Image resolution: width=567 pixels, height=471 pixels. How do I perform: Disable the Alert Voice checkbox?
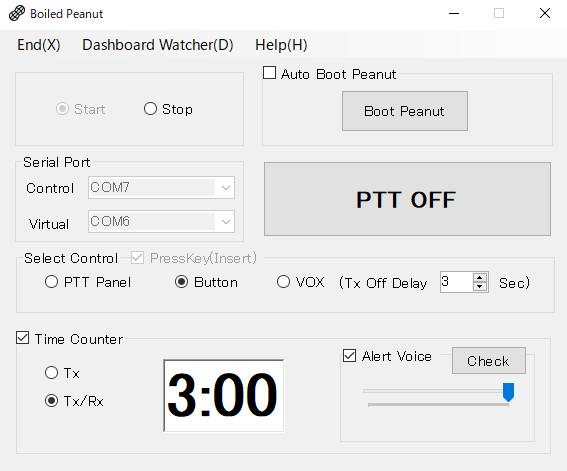point(349,355)
